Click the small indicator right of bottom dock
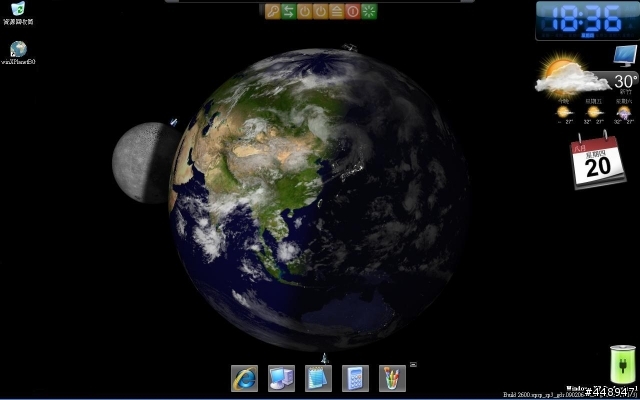The image size is (640, 400). click(x=413, y=364)
